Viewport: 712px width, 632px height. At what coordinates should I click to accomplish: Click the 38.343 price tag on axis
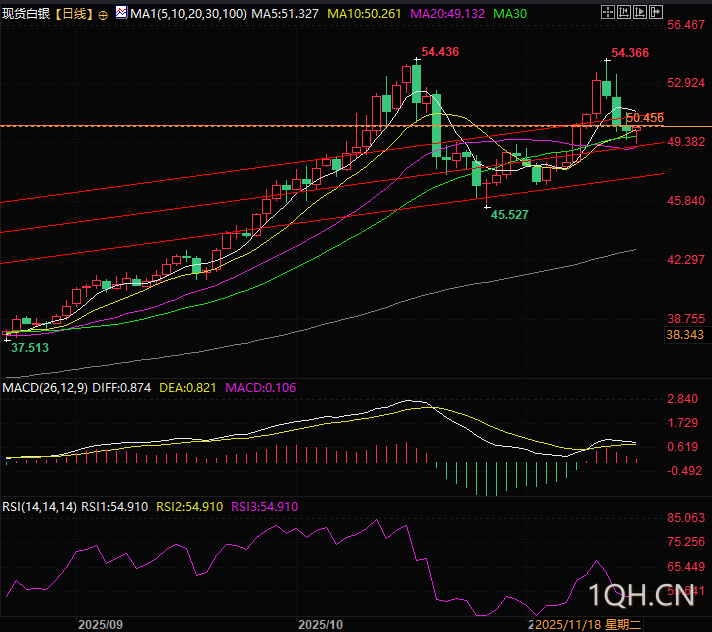pyautogui.click(x=685, y=335)
